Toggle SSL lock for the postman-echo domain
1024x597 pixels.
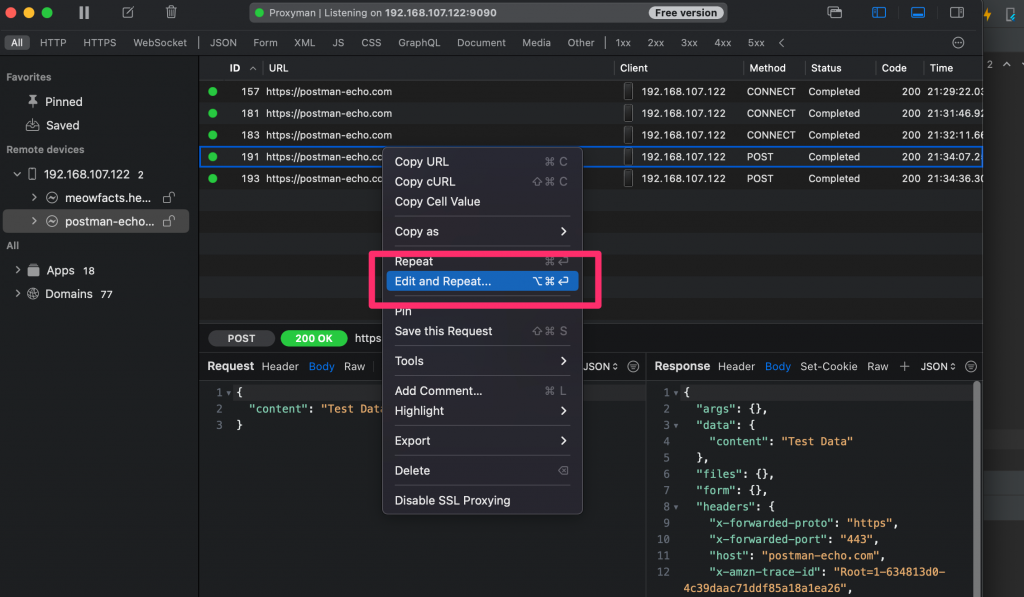point(169,222)
